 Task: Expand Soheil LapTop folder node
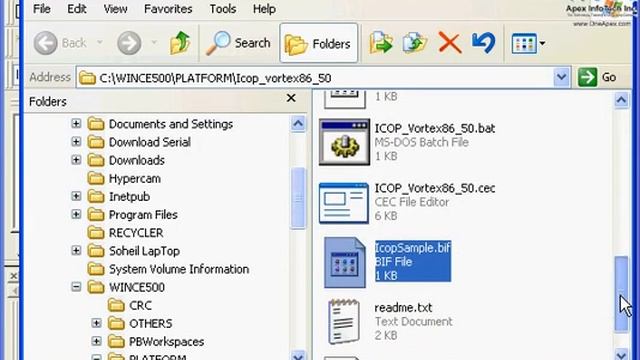coord(76,250)
